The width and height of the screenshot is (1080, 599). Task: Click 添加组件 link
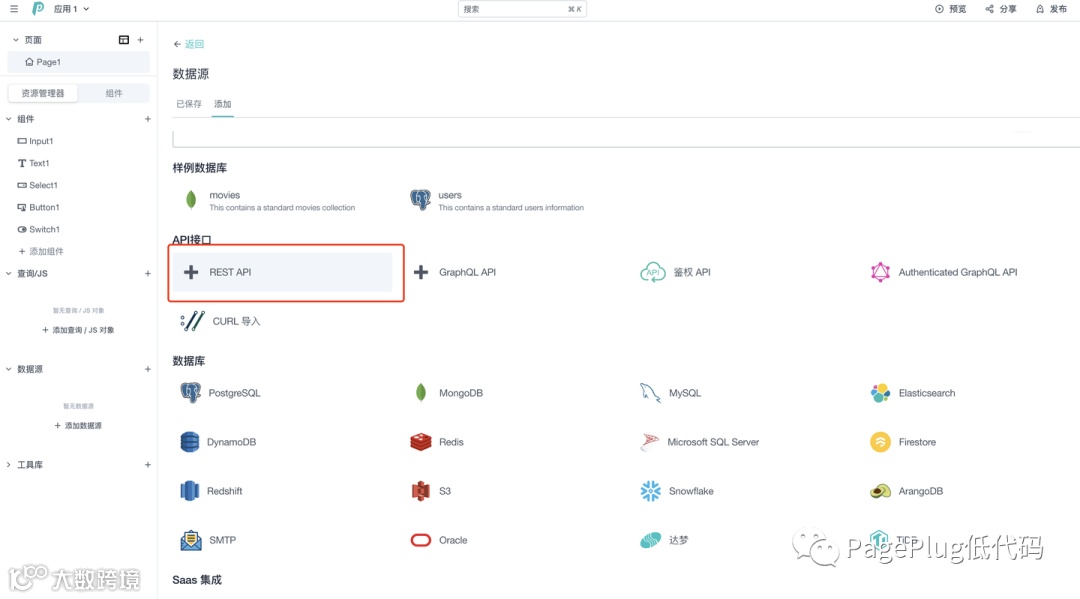pos(41,251)
